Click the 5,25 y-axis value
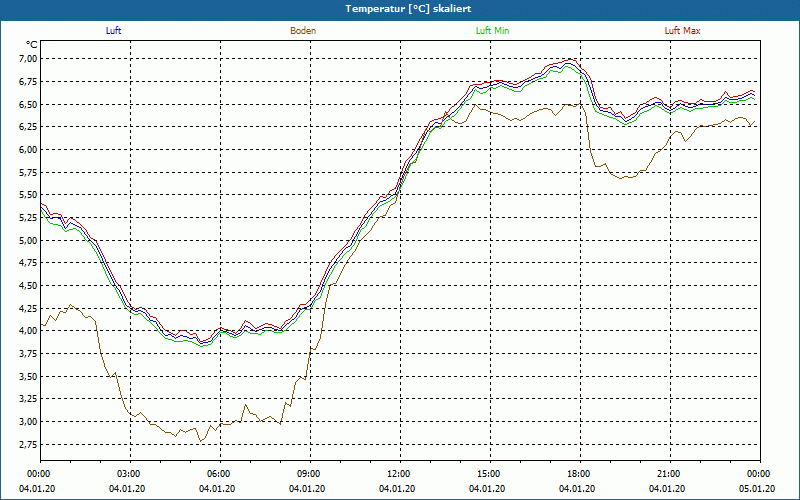 point(28,217)
